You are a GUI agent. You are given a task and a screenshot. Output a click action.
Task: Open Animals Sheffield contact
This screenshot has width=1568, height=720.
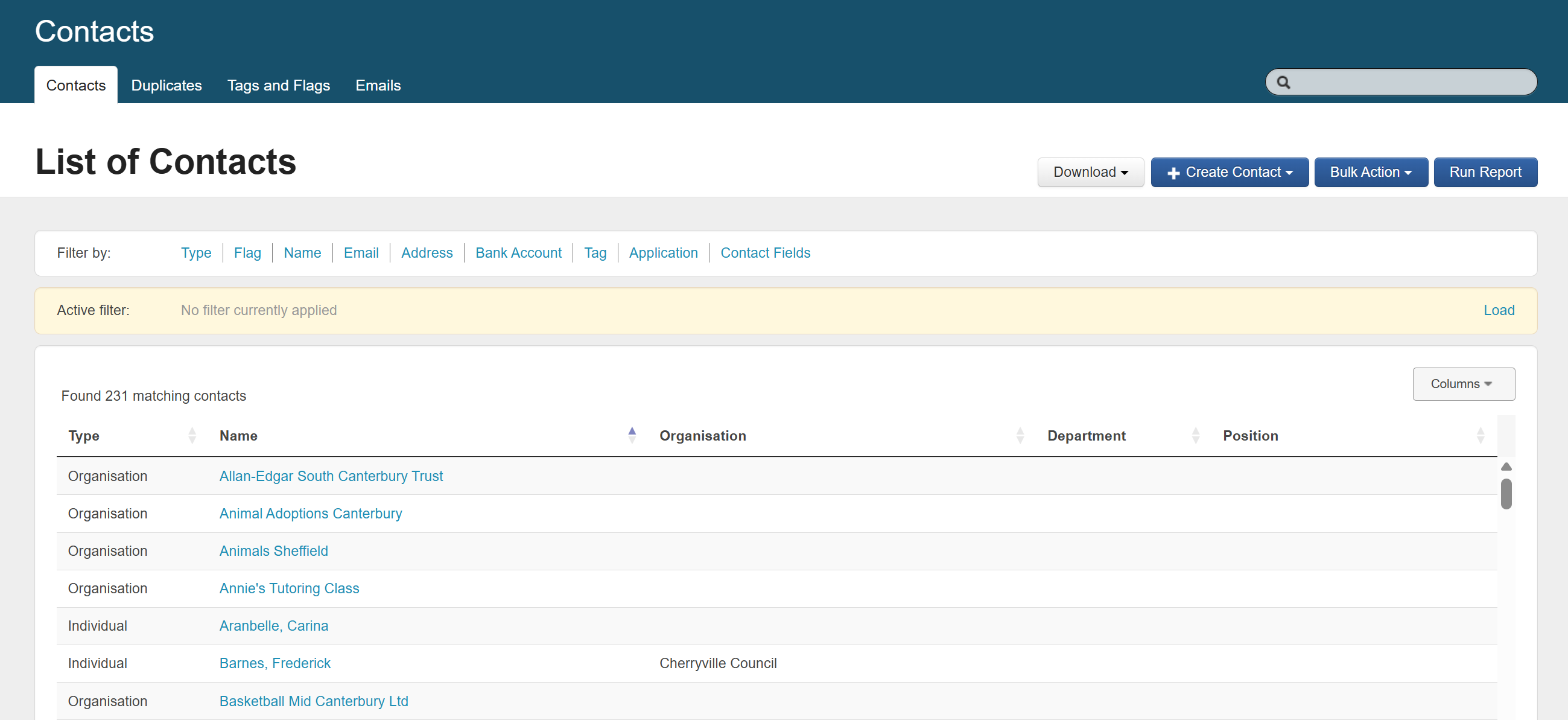point(273,550)
